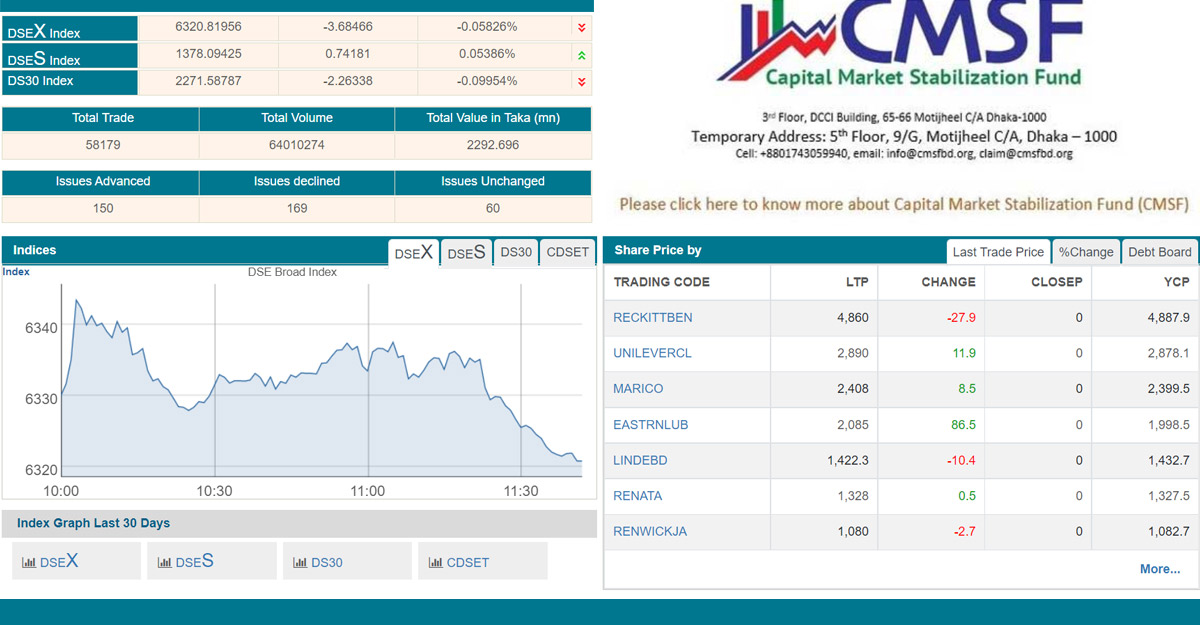Screen dimensions: 1200x625
Task: Click the RENWICKJA trading code link
Action: coord(650,532)
